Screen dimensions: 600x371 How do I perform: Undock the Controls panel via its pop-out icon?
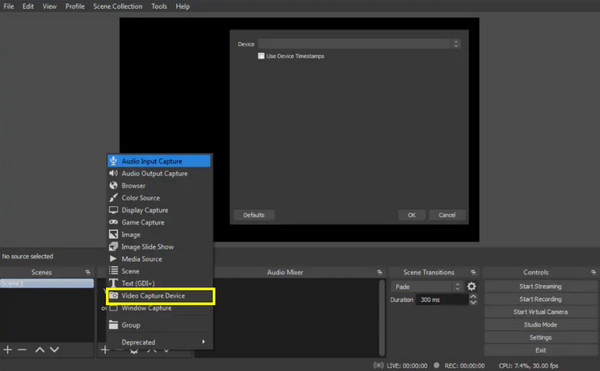tap(593, 272)
